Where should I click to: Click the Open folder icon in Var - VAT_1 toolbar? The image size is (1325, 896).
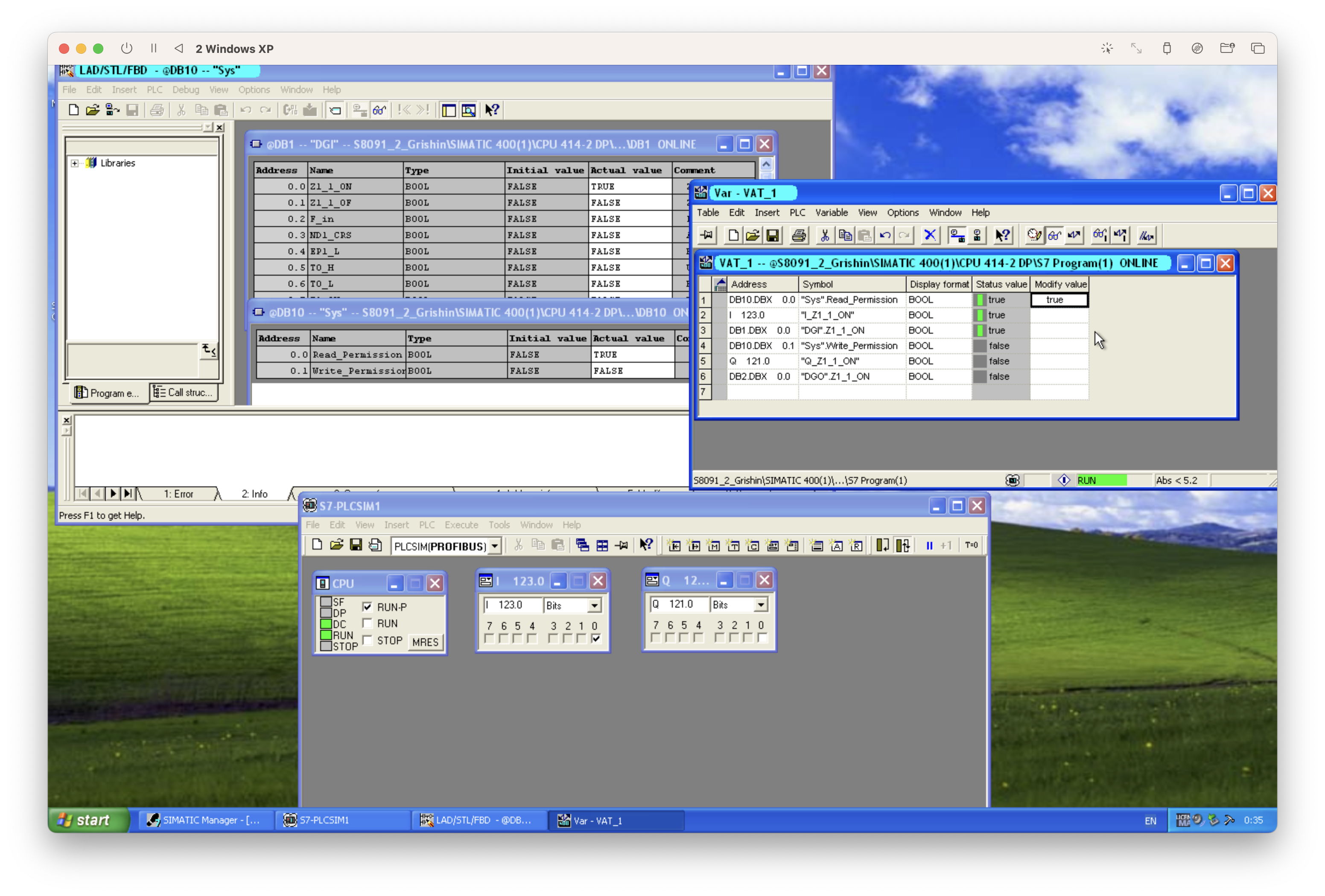tap(753, 235)
